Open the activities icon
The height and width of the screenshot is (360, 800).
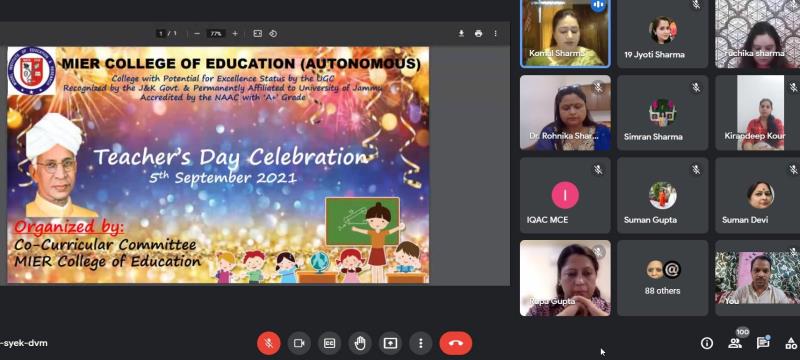tap(791, 343)
